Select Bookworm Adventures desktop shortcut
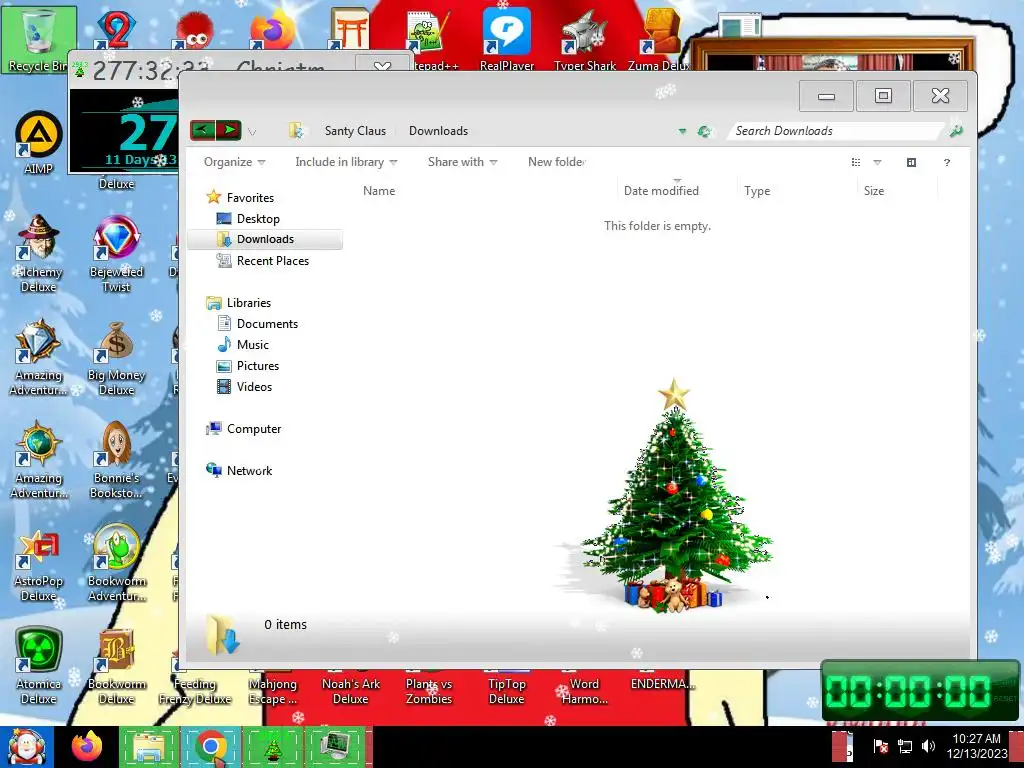The height and width of the screenshot is (768, 1024). [116, 563]
